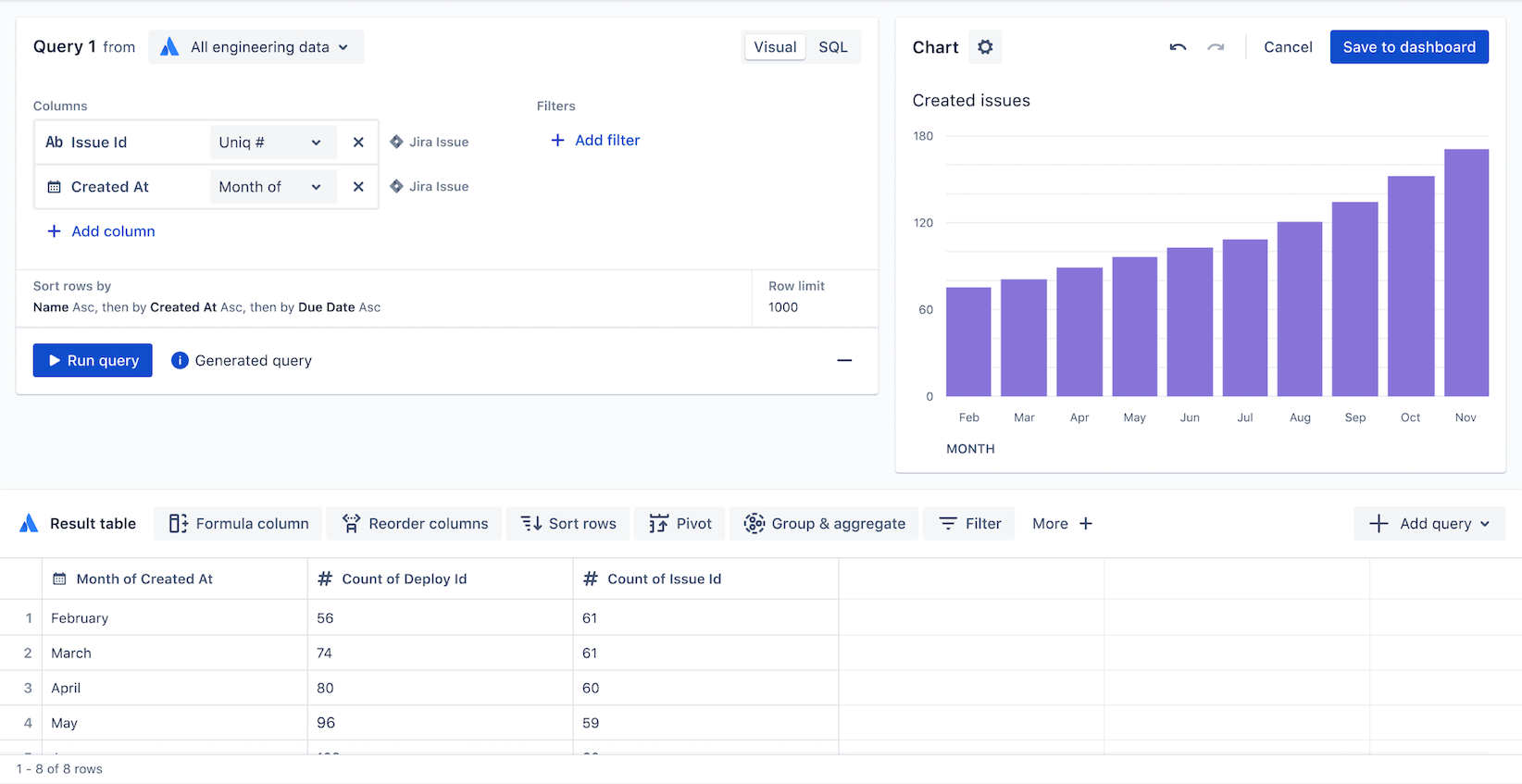Remove the Issue Id column

[x=358, y=143]
